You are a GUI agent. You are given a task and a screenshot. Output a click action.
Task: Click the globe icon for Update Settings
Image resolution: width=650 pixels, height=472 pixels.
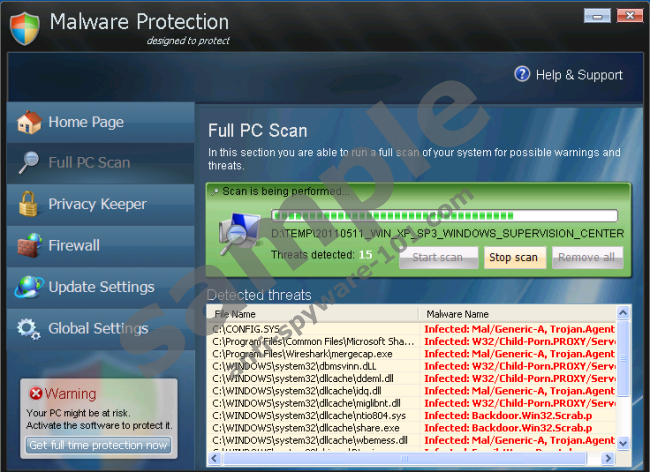coord(29,287)
